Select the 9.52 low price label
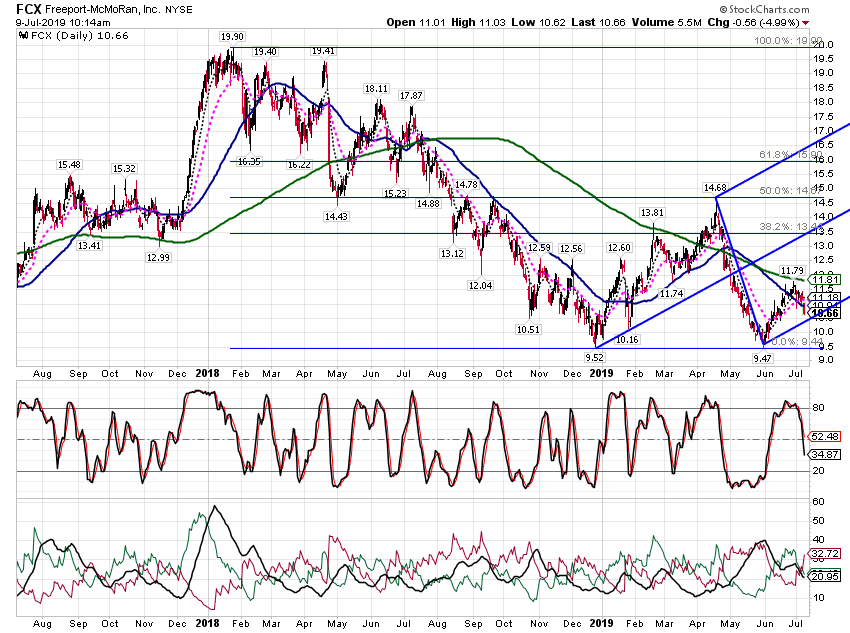Viewport: 850px width, 633px height. 594,358
